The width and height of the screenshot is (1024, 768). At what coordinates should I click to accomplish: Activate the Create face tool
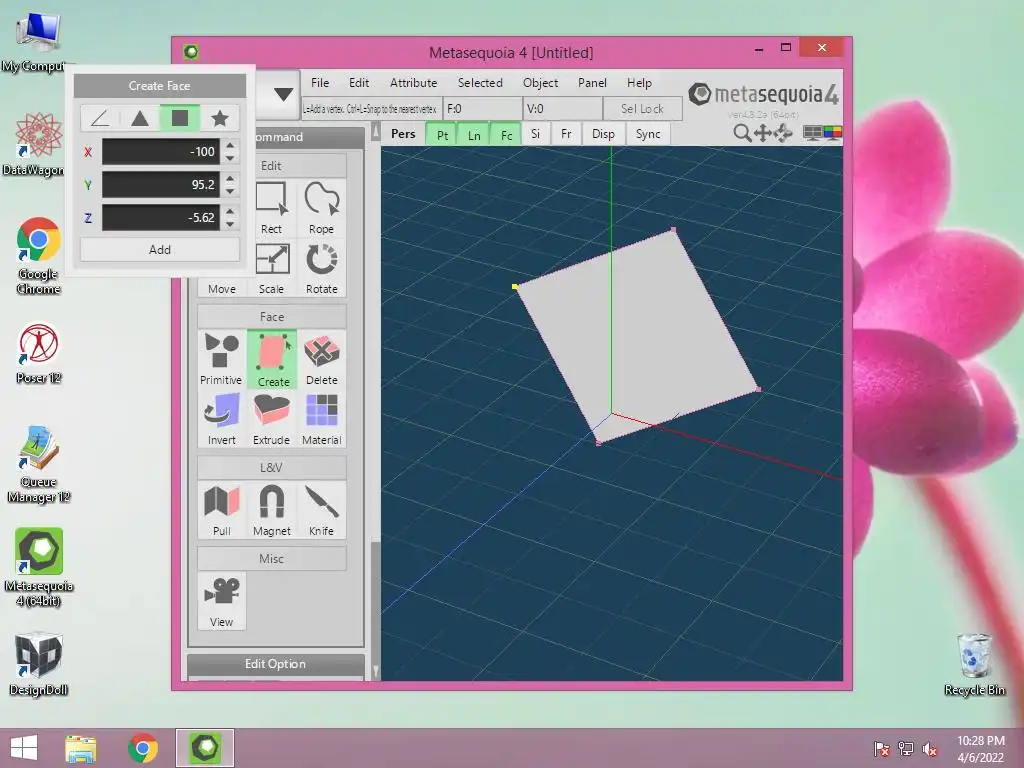[272, 359]
